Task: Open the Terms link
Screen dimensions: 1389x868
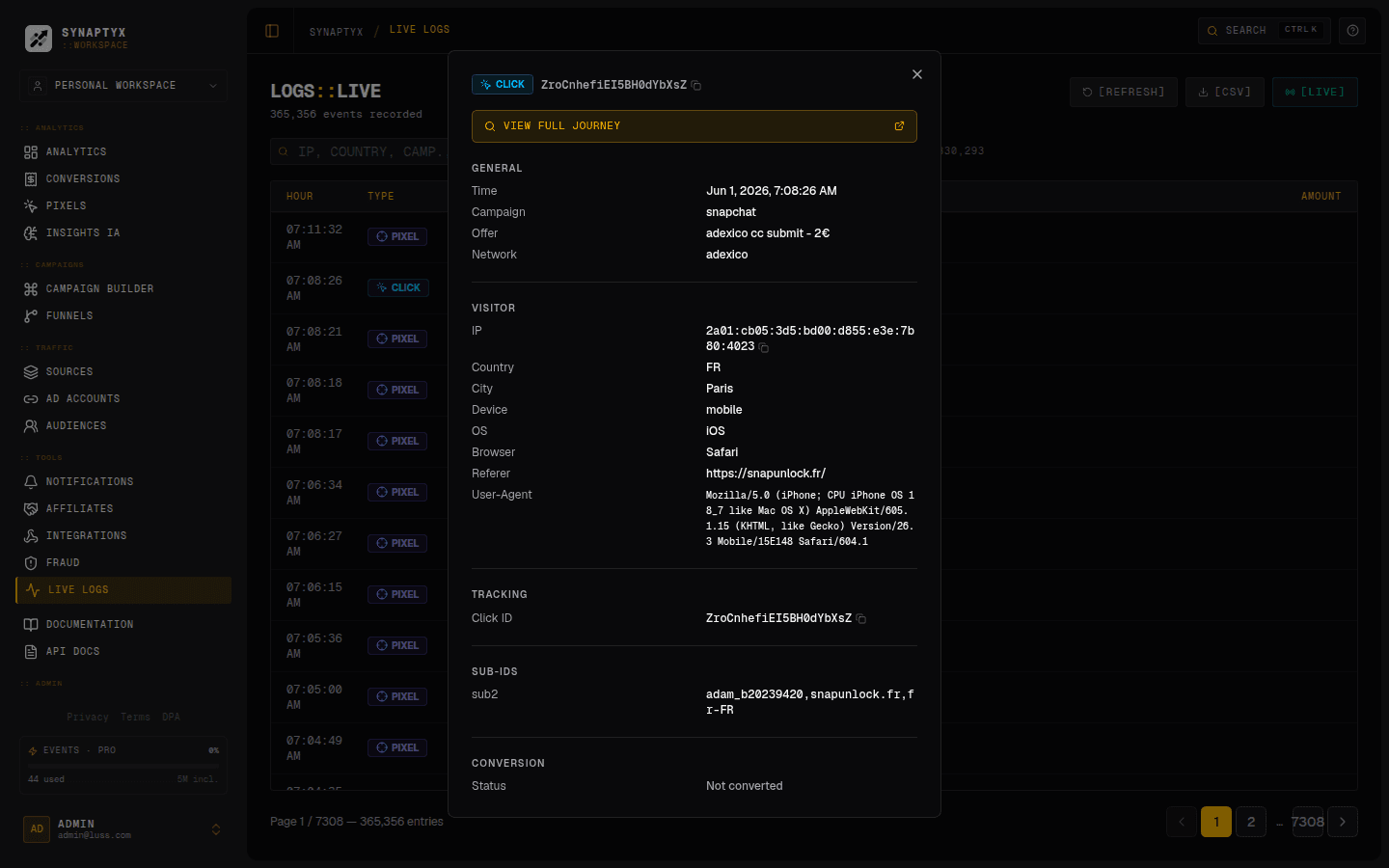Action: point(135,718)
